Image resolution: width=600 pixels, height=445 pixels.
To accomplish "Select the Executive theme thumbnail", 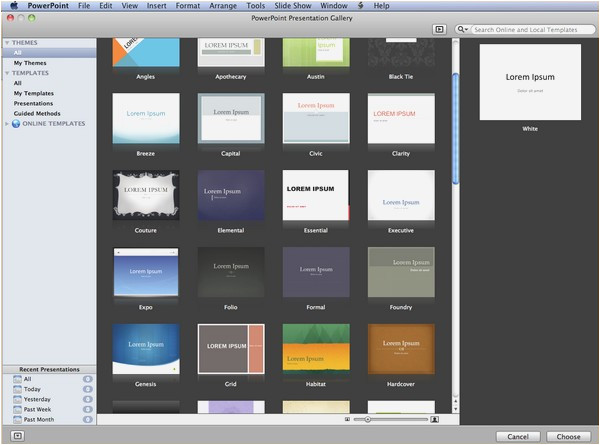I will 401,195.
